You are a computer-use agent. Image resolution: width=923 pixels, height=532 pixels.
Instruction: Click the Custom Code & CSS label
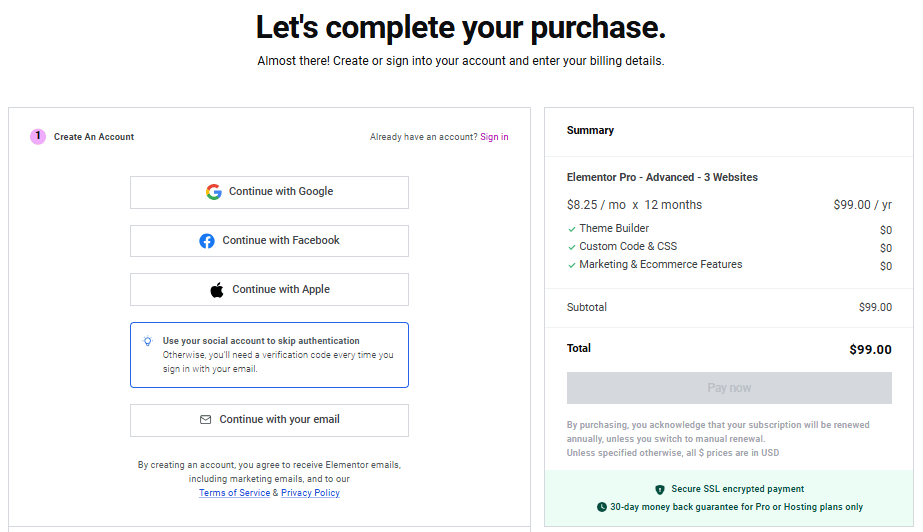(628, 247)
